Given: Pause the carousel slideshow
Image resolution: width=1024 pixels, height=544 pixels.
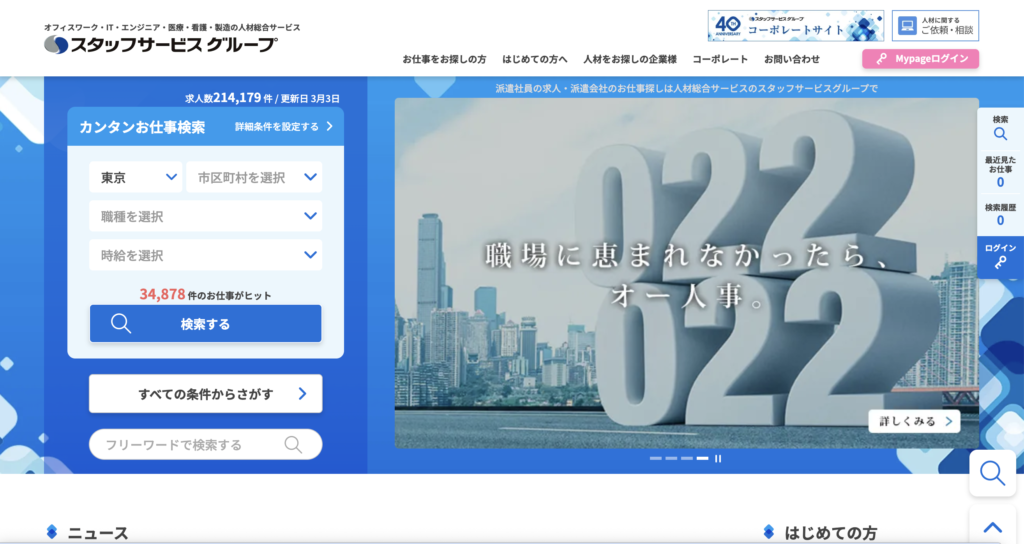Looking at the screenshot, I should pyautogui.click(x=718, y=458).
